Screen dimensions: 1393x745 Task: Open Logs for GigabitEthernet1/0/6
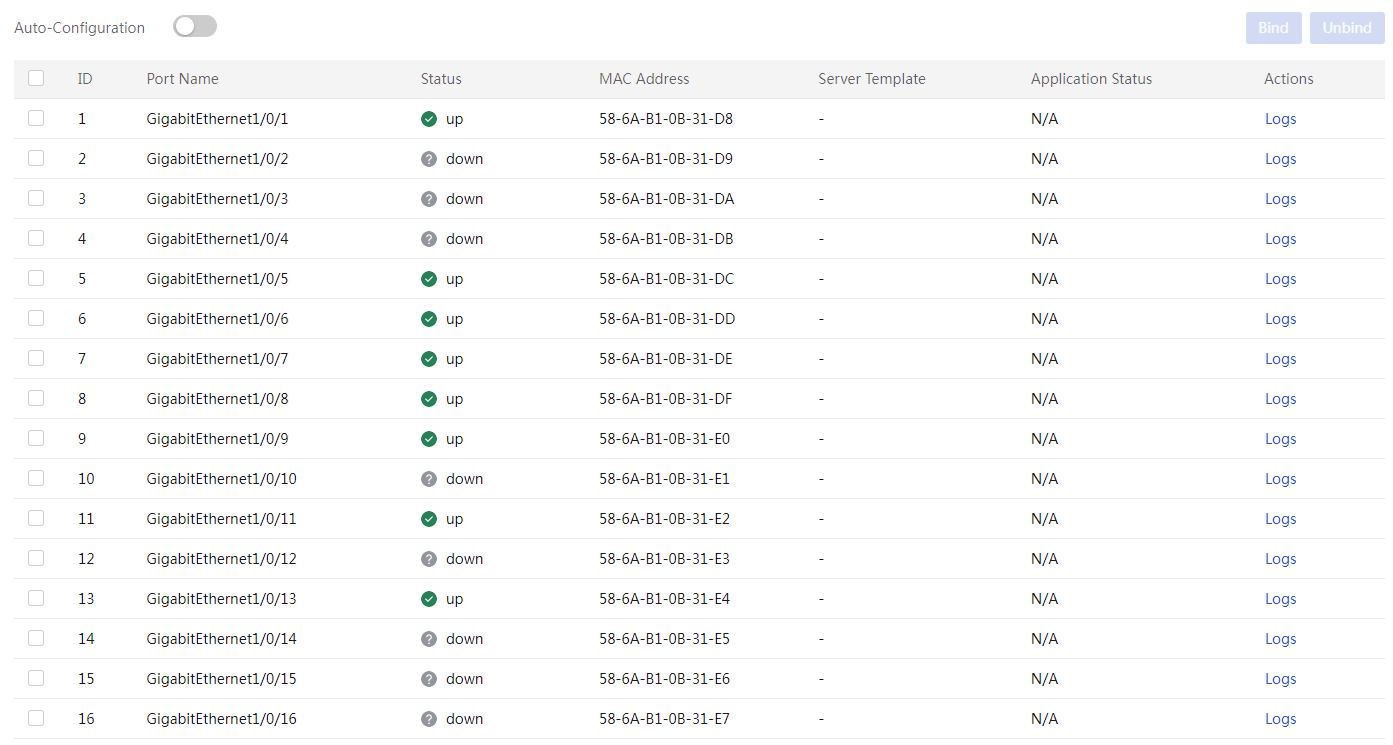point(1280,319)
